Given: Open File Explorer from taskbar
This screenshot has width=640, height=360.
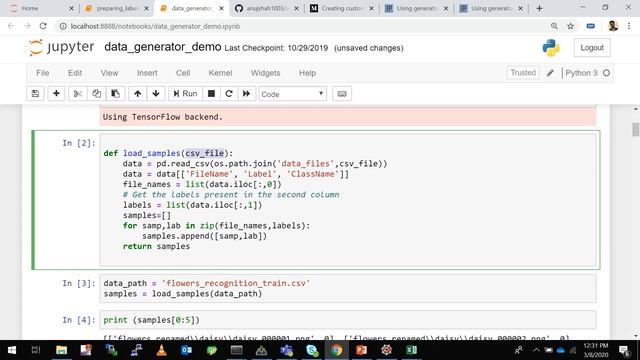Looking at the screenshot, I should pyautogui.click(x=62, y=350).
